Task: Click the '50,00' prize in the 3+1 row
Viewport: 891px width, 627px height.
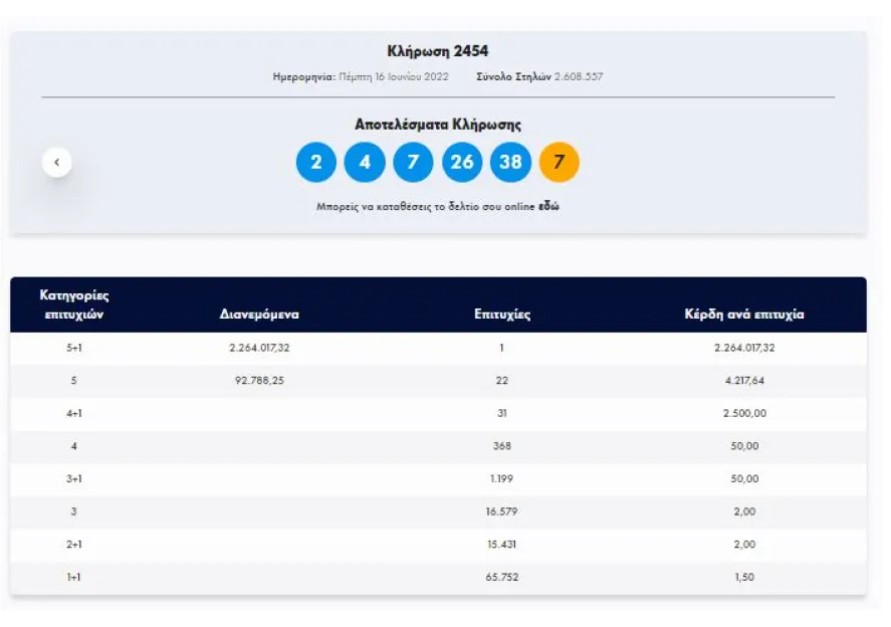Action: (x=744, y=479)
